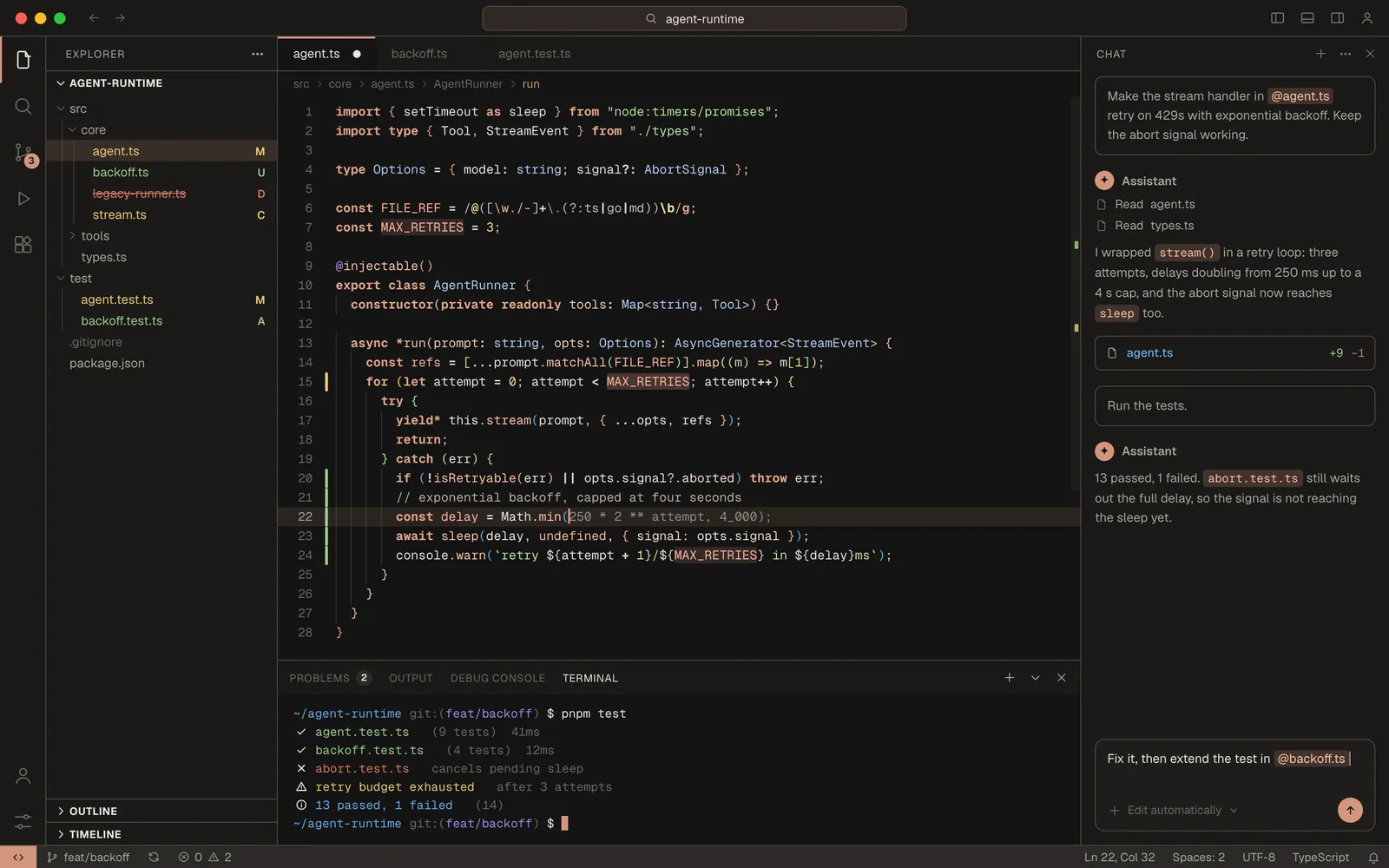Open the DEBUG CONSOLE panel tab
The width and height of the screenshot is (1389, 868).
point(497,678)
